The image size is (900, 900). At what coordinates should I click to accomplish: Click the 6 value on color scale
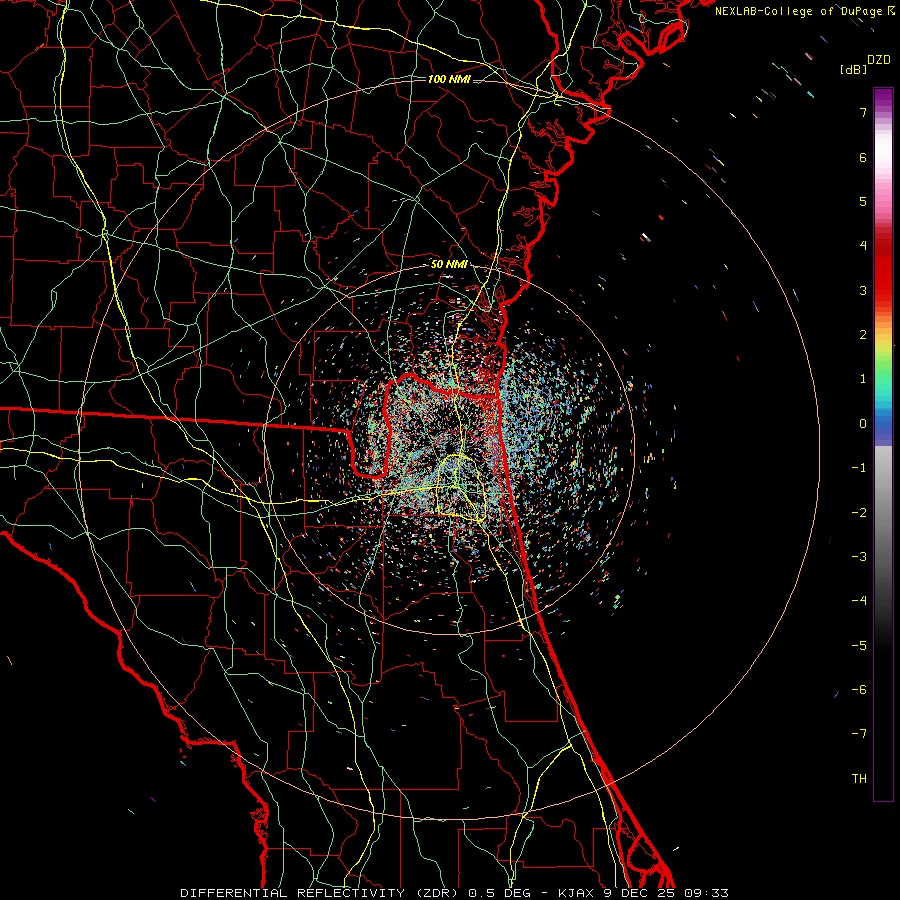click(x=863, y=157)
